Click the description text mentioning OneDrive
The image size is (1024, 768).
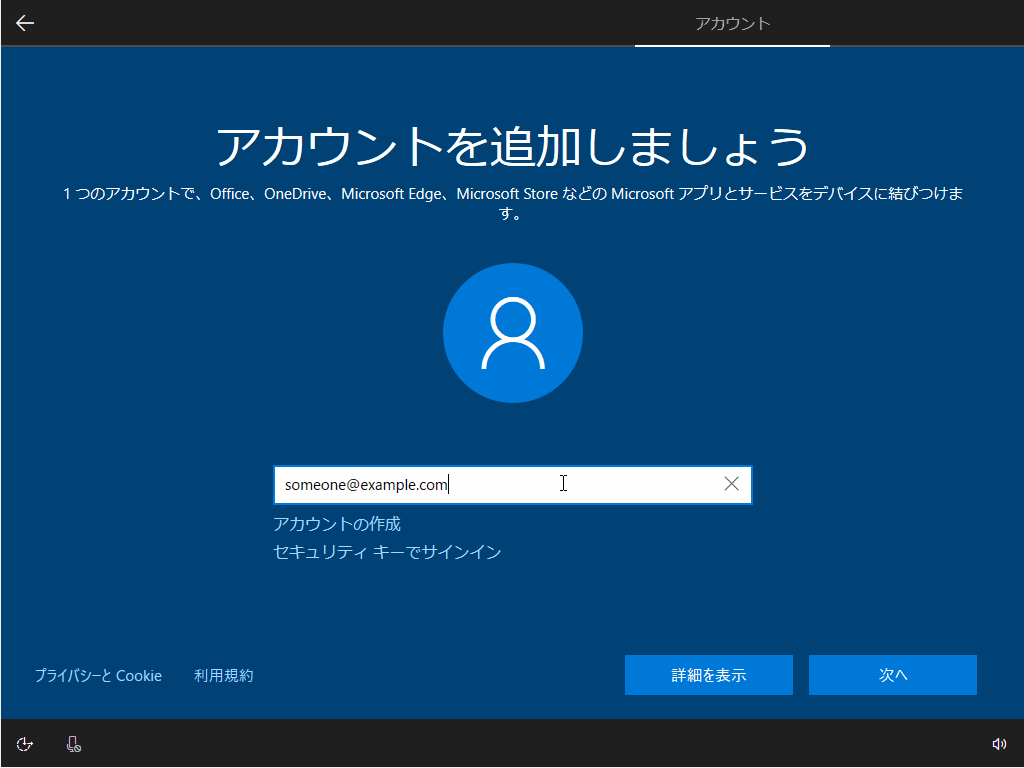[x=513, y=203]
